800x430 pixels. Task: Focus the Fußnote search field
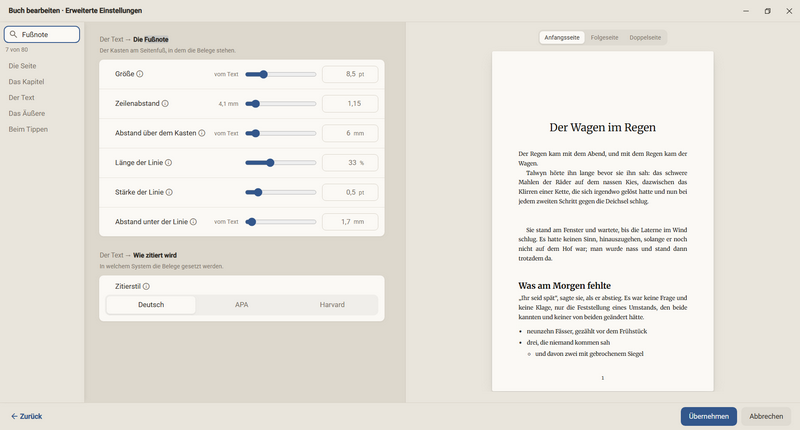pos(42,34)
